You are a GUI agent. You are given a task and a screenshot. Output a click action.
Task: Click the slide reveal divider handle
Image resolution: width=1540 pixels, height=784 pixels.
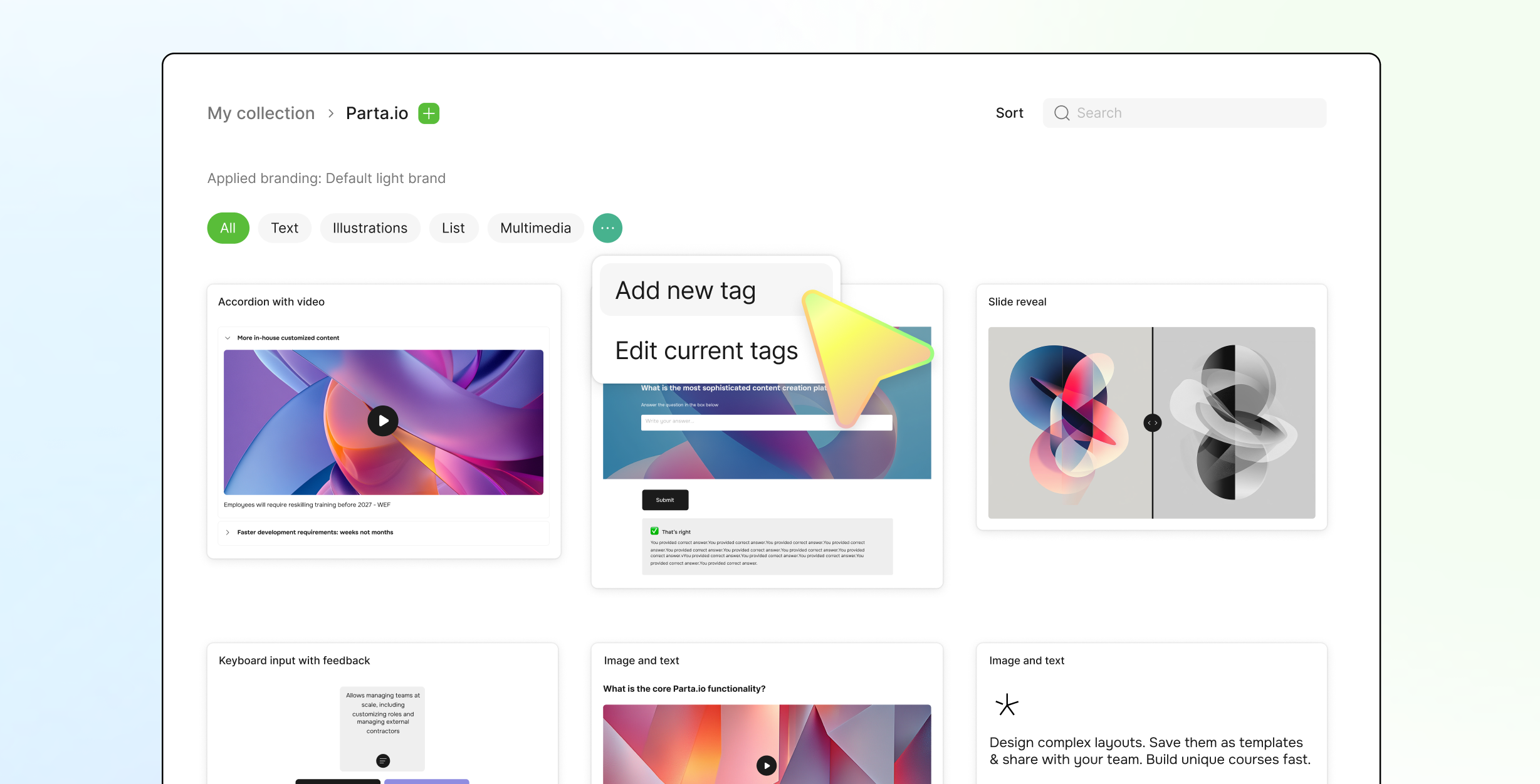[x=1152, y=423]
